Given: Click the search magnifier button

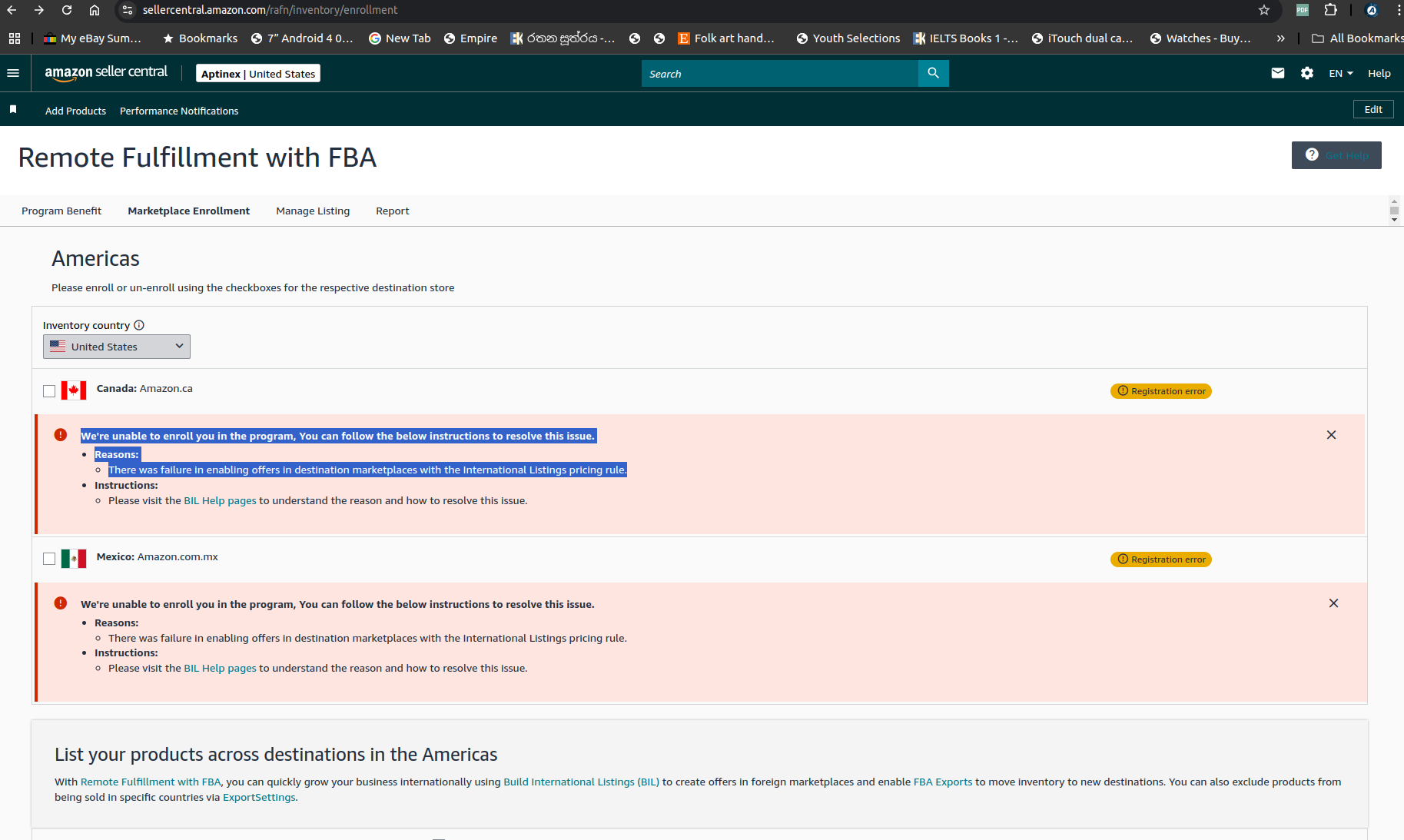Looking at the screenshot, I should click(933, 73).
